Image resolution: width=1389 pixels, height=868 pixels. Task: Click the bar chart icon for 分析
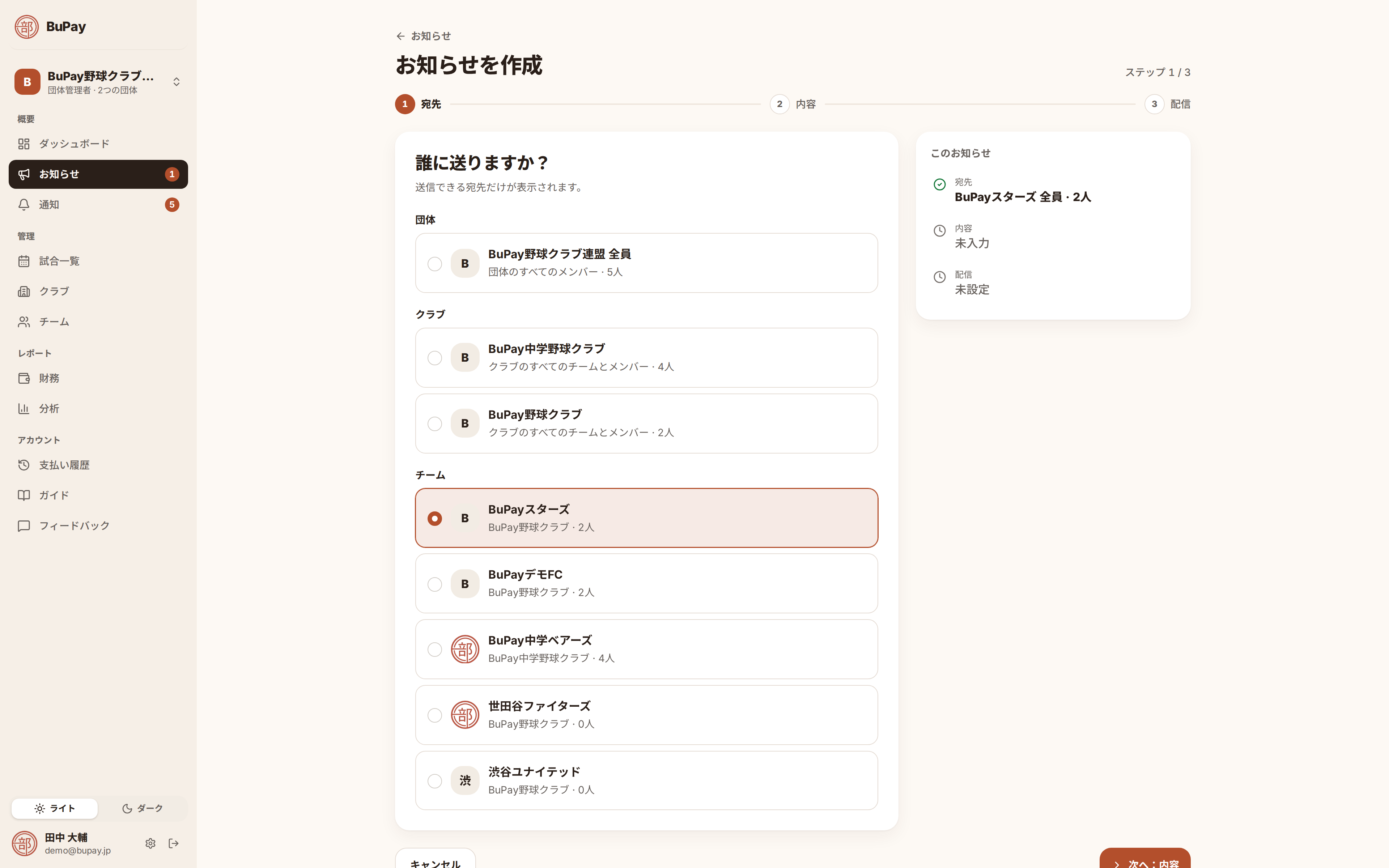[x=24, y=409]
